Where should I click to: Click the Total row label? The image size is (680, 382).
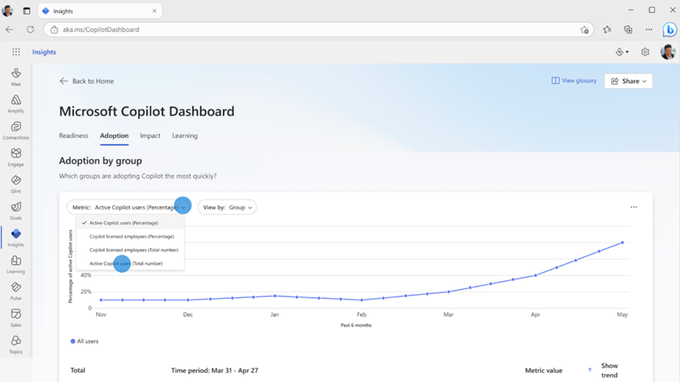(x=78, y=370)
